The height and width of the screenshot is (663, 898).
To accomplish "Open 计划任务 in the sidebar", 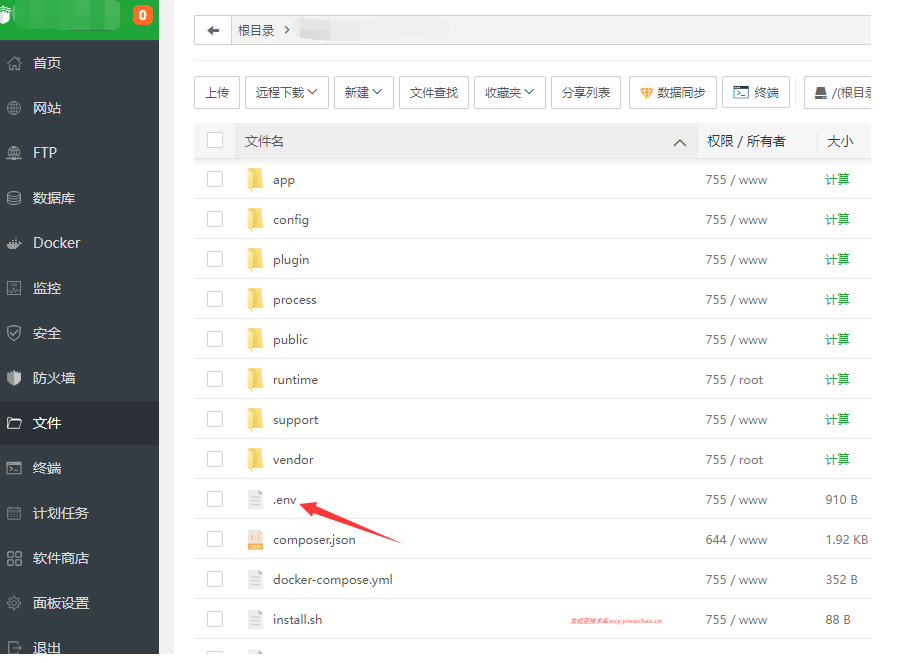I will (60, 513).
